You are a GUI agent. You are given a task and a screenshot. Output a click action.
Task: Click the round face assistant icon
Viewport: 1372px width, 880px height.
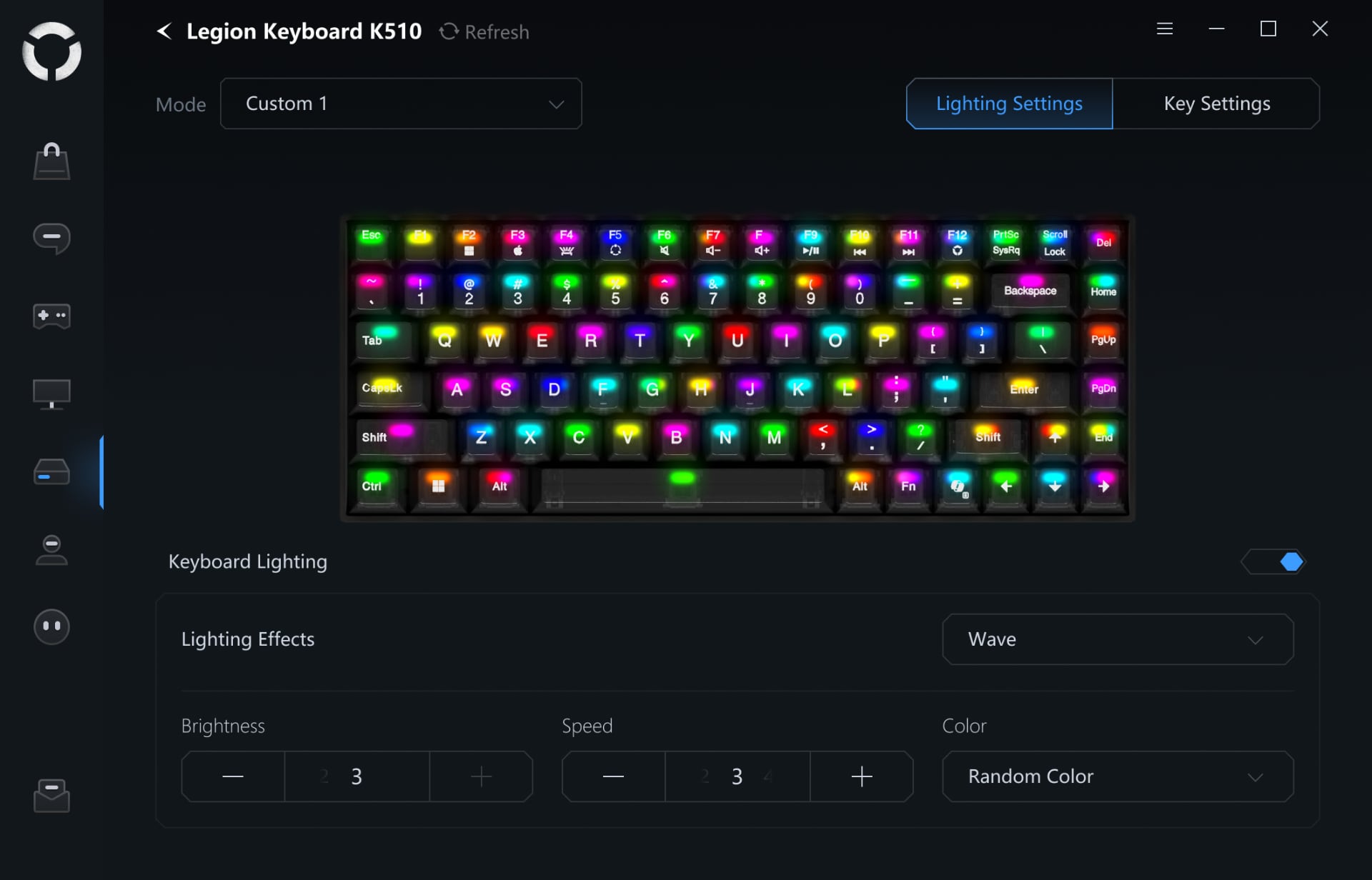(x=51, y=627)
